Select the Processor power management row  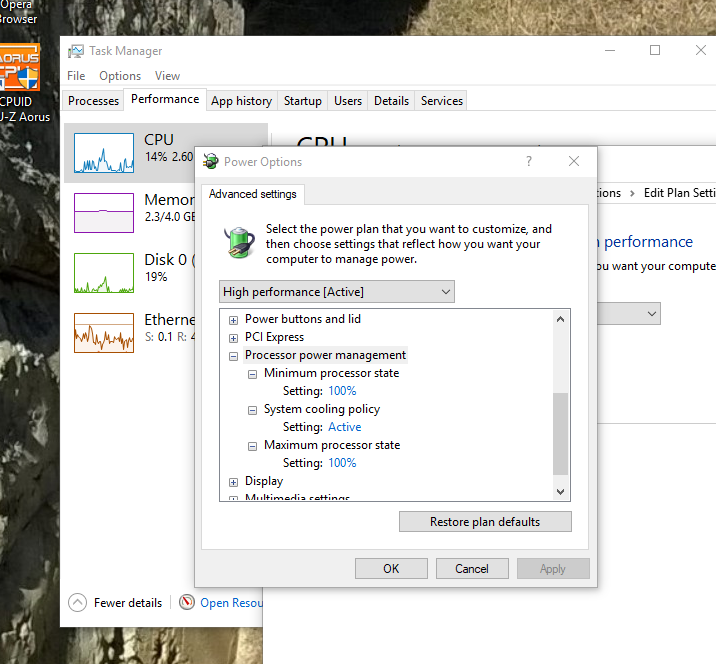[x=325, y=355]
